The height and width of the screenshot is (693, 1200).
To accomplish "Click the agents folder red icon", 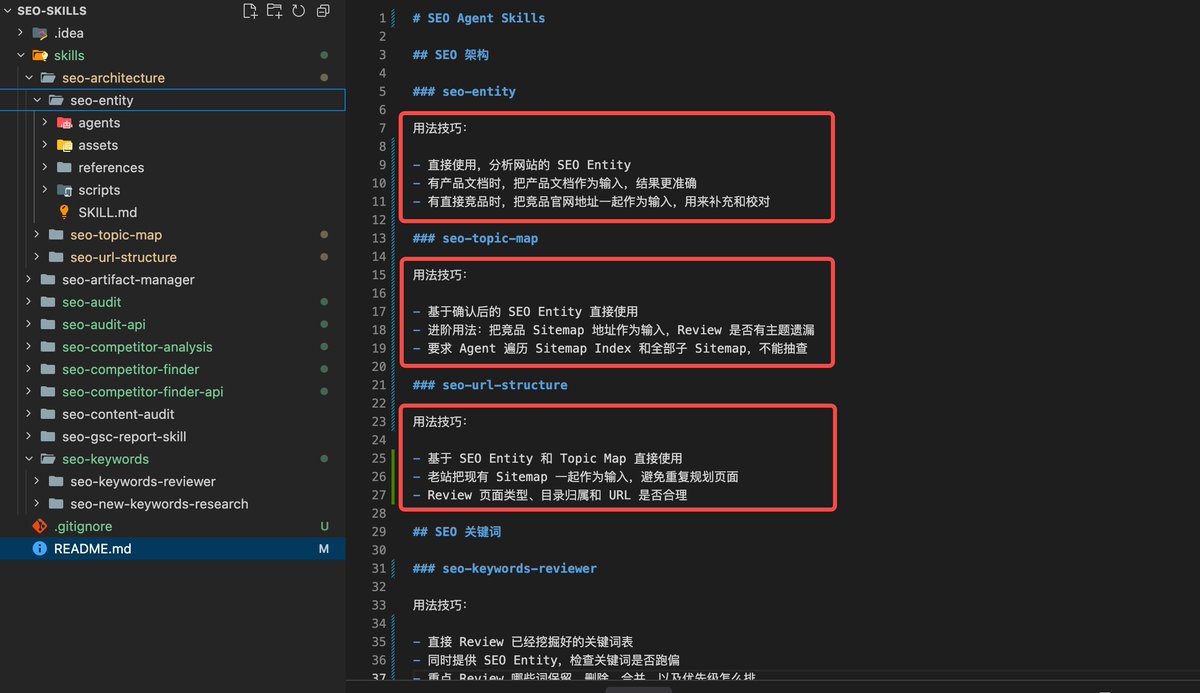I will [x=64, y=123].
